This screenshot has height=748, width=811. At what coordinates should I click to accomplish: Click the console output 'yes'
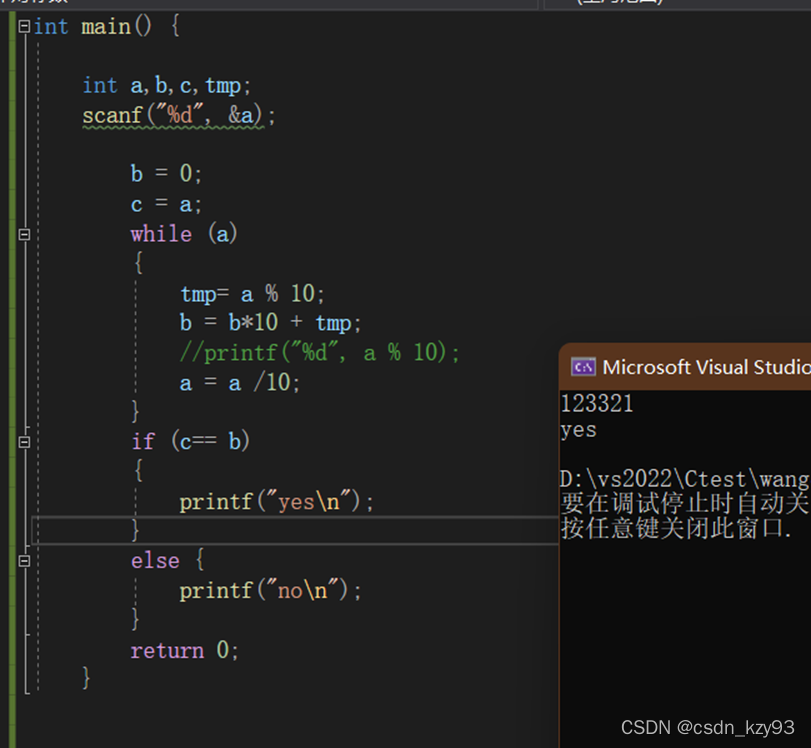[x=579, y=430]
